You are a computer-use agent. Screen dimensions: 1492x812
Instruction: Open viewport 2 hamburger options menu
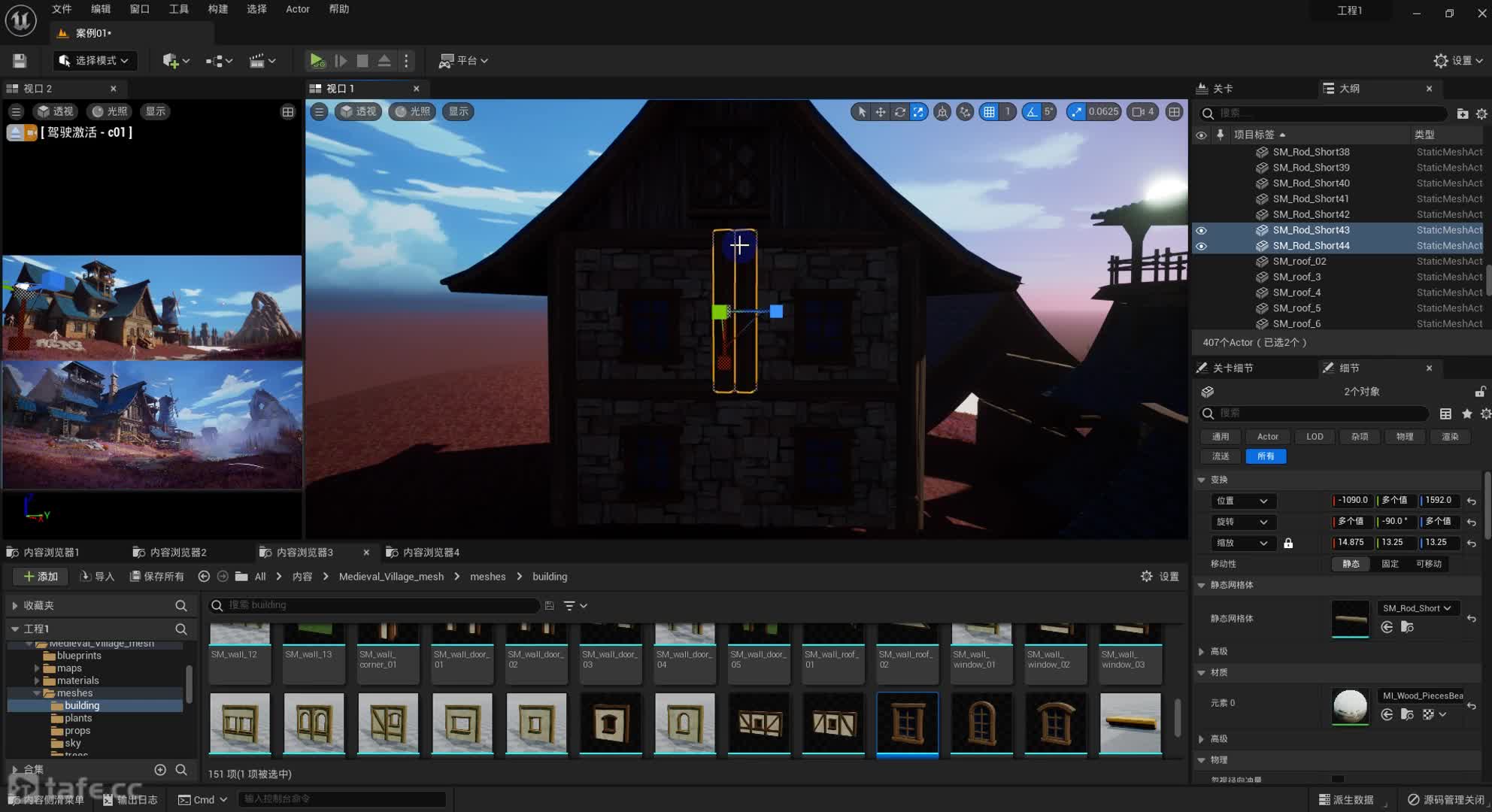coord(16,111)
